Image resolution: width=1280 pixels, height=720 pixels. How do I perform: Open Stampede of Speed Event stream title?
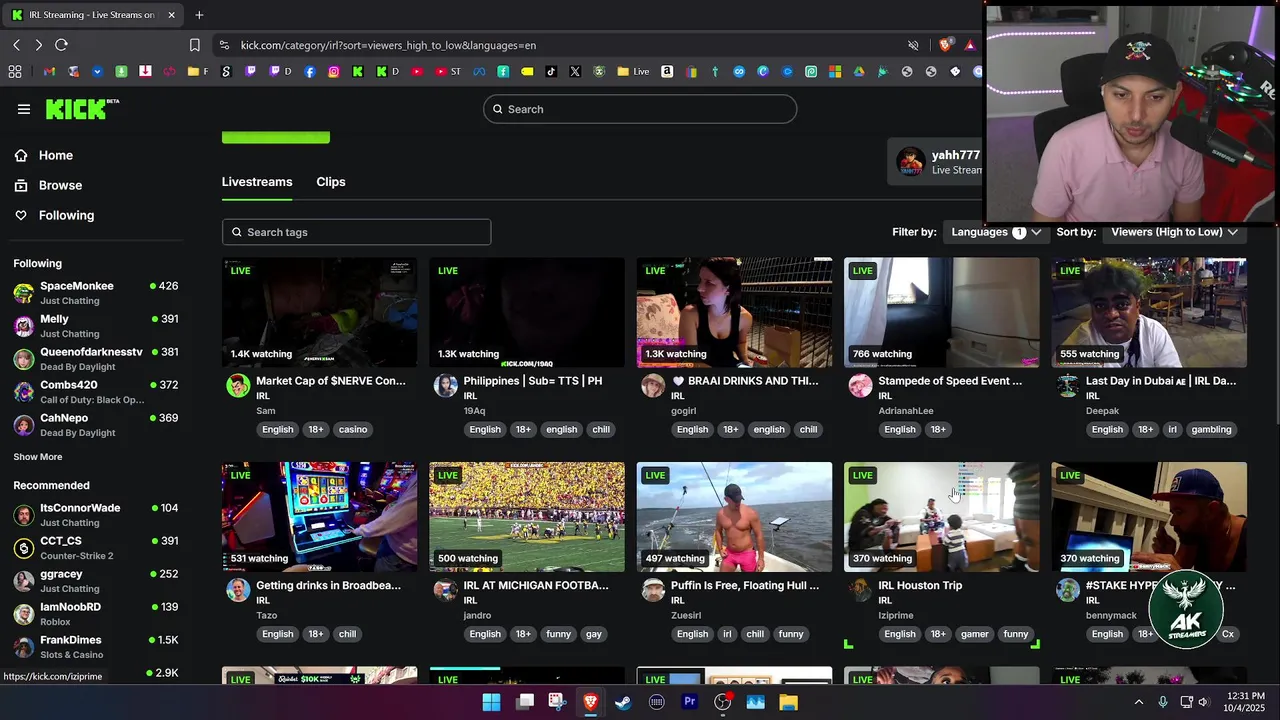click(x=950, y=381)
